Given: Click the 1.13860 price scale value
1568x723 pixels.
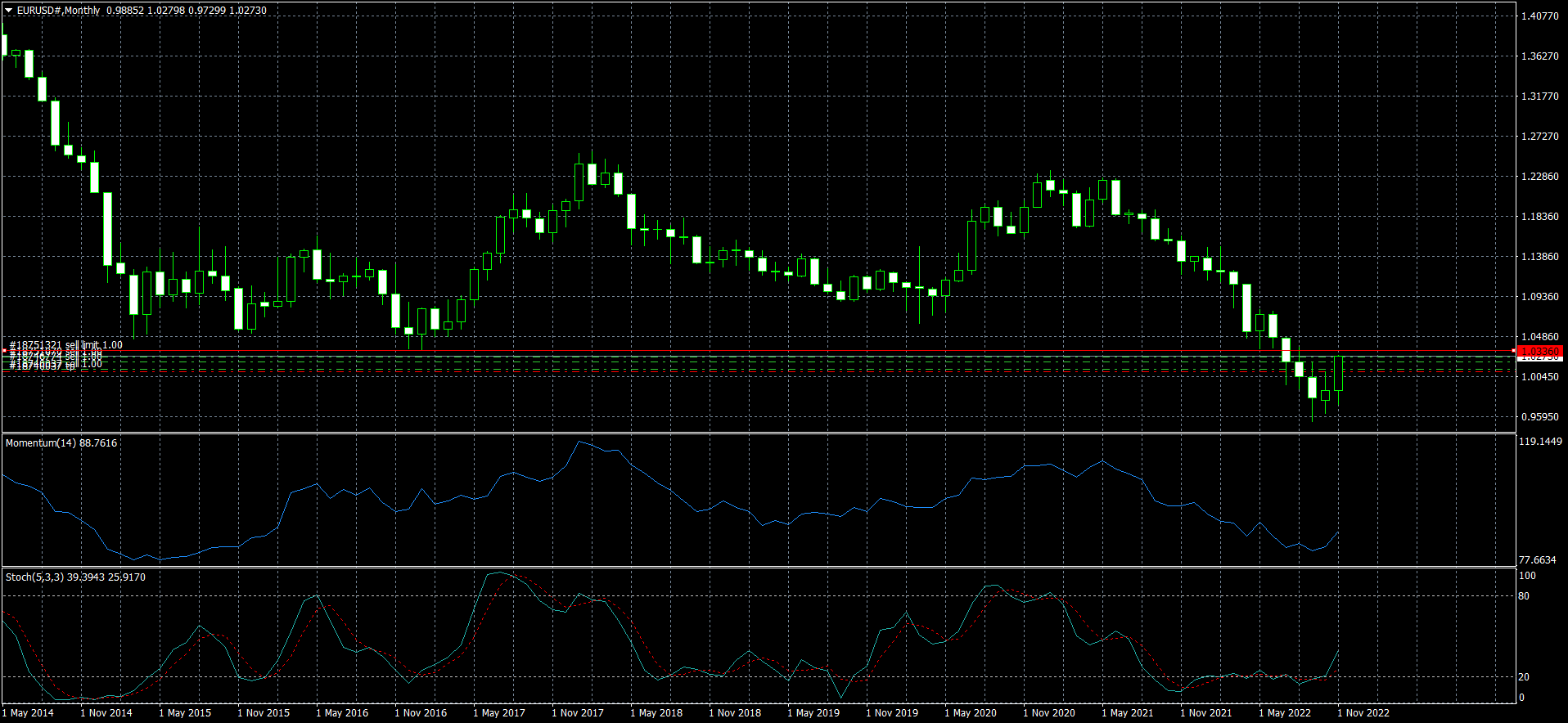Looking at the screenshot, I should (x=1539, y=257).
